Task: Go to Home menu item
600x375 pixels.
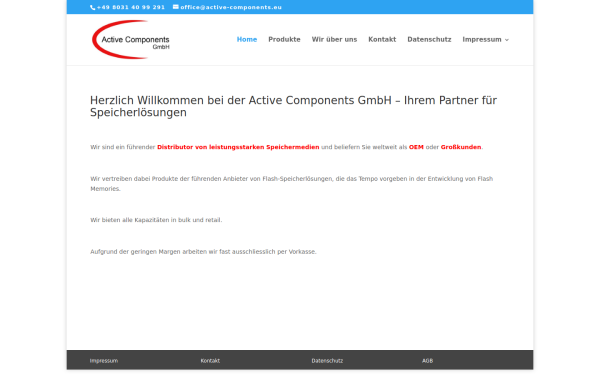Action: click(247, 39)
